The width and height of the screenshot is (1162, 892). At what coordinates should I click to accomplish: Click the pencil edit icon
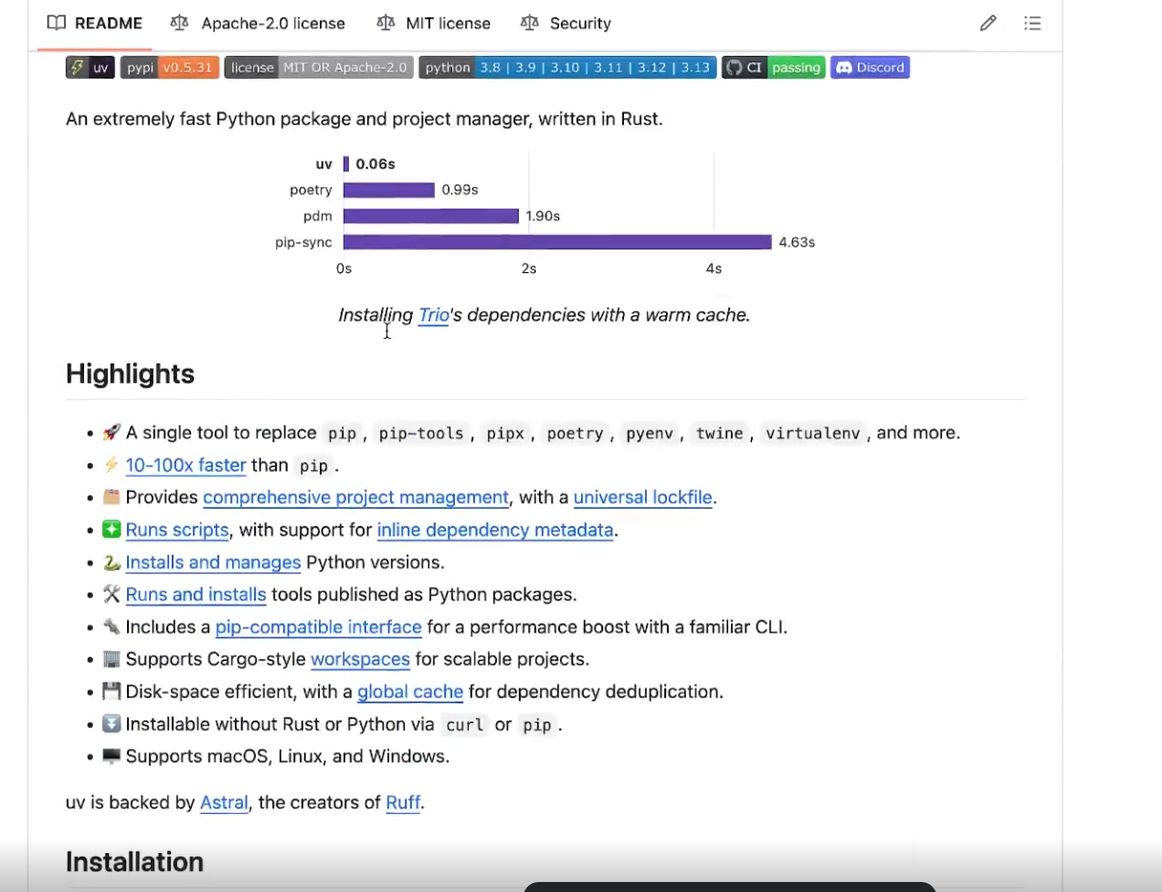987,23
